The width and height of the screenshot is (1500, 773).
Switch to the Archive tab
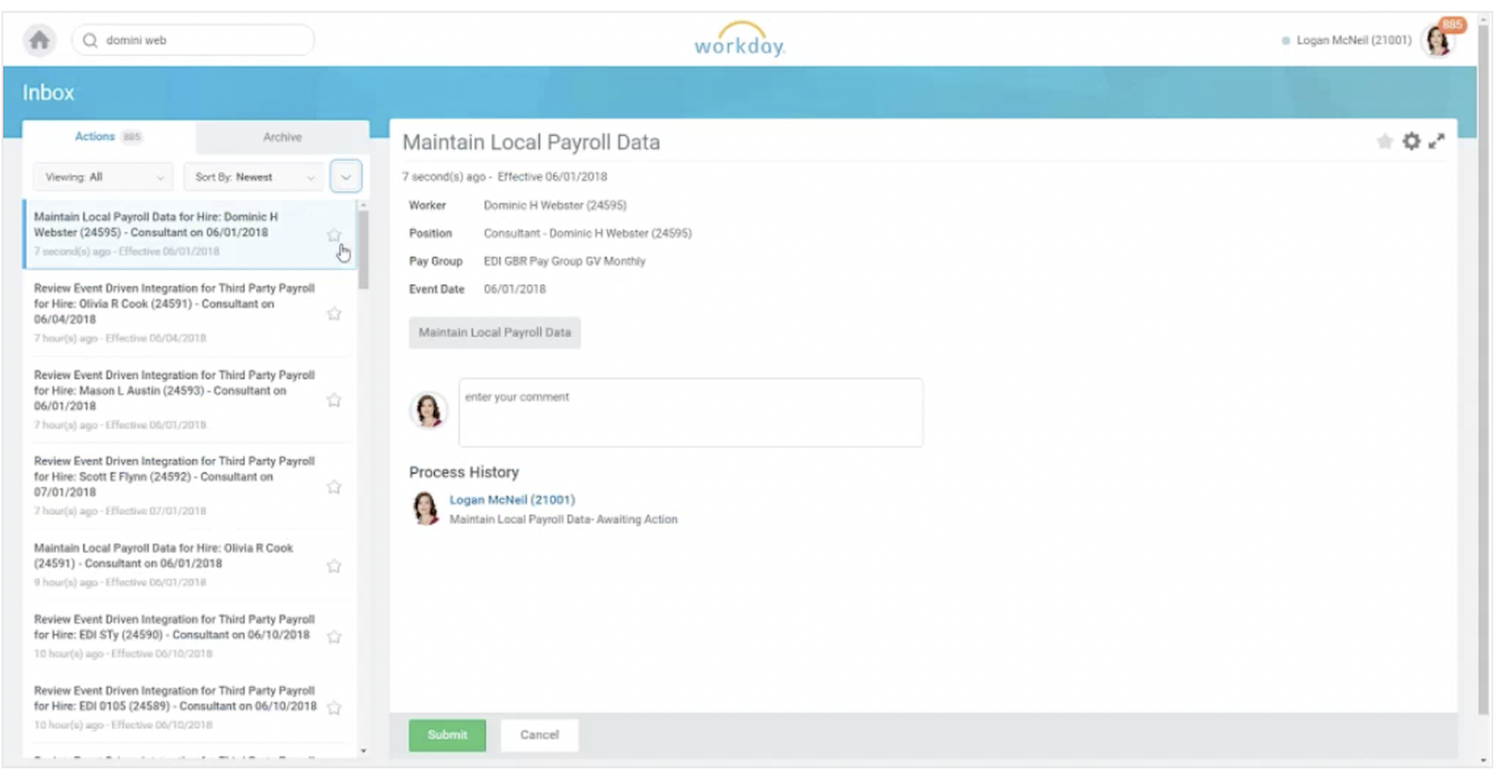(x=282, y=137)
